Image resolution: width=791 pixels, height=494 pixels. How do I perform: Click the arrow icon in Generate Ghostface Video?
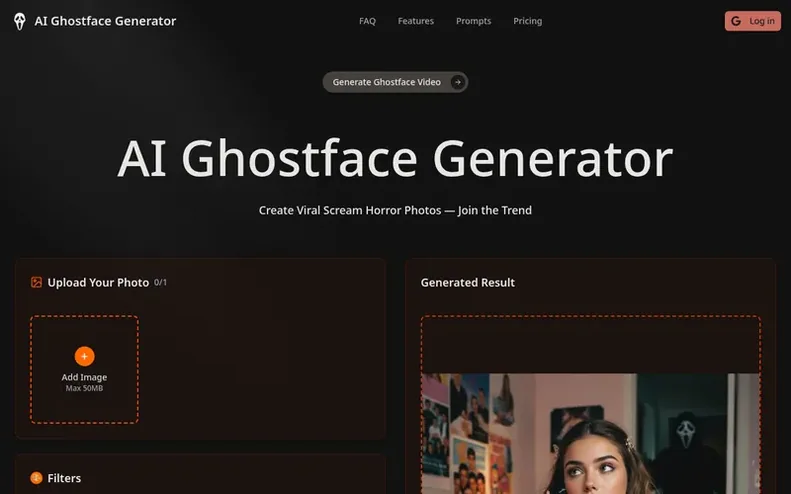tap(458, 82)
